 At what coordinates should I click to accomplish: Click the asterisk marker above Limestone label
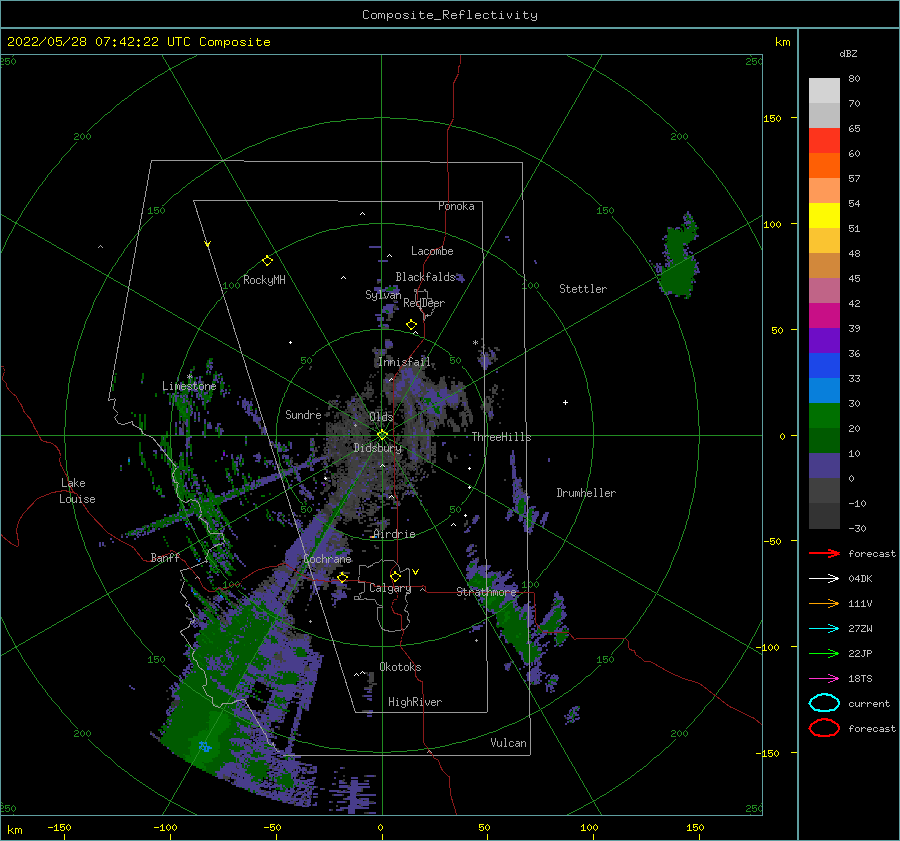tap(189, 378)
